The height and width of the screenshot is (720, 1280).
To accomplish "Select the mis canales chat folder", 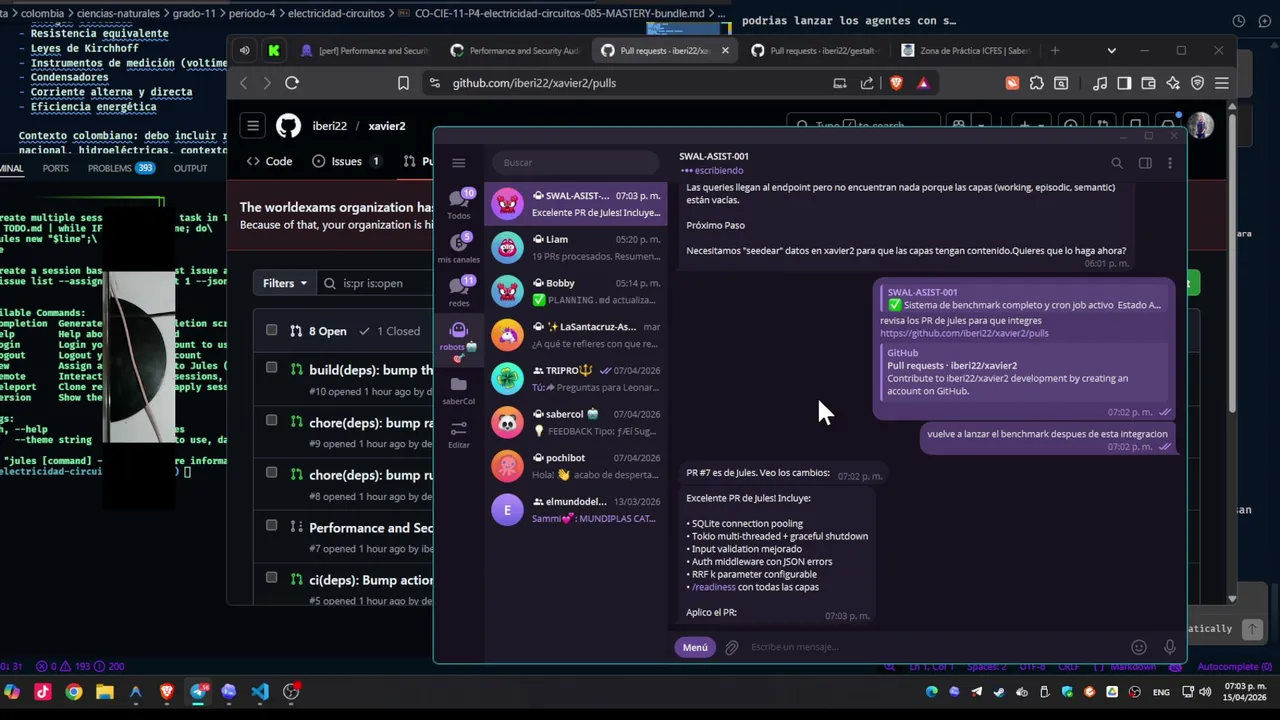I will [x=459, y=248].
